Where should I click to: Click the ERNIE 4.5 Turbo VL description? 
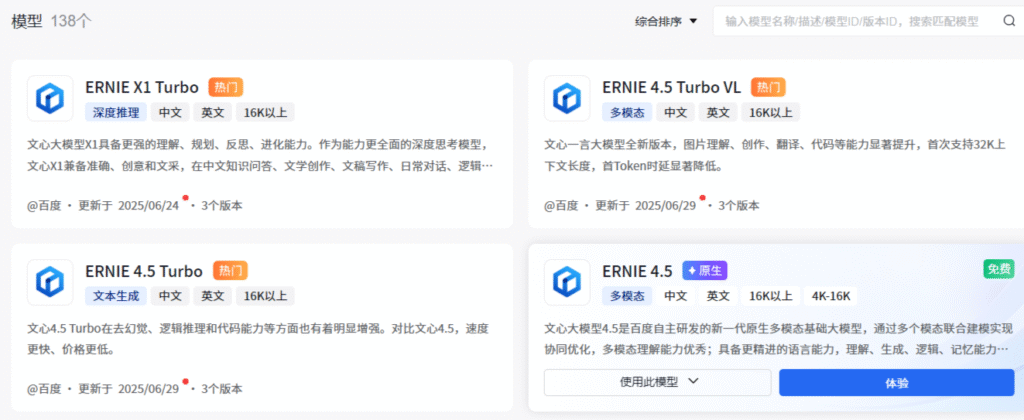[775, 155]
